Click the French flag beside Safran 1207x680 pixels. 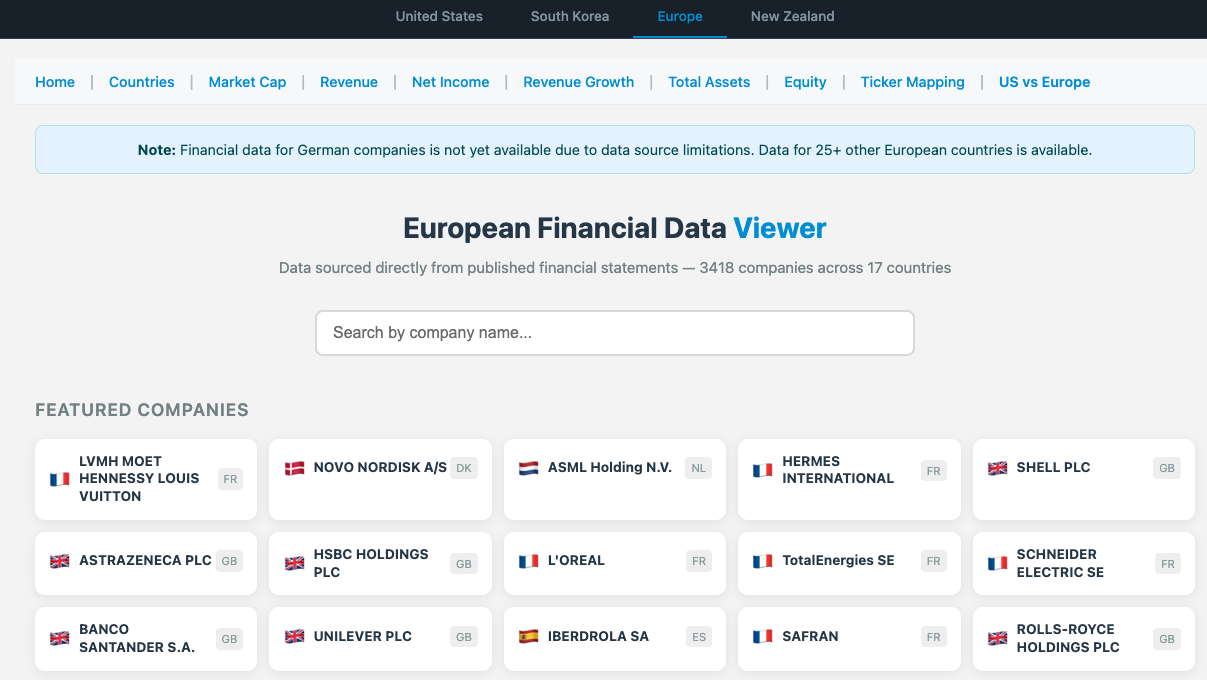[763, 636]
